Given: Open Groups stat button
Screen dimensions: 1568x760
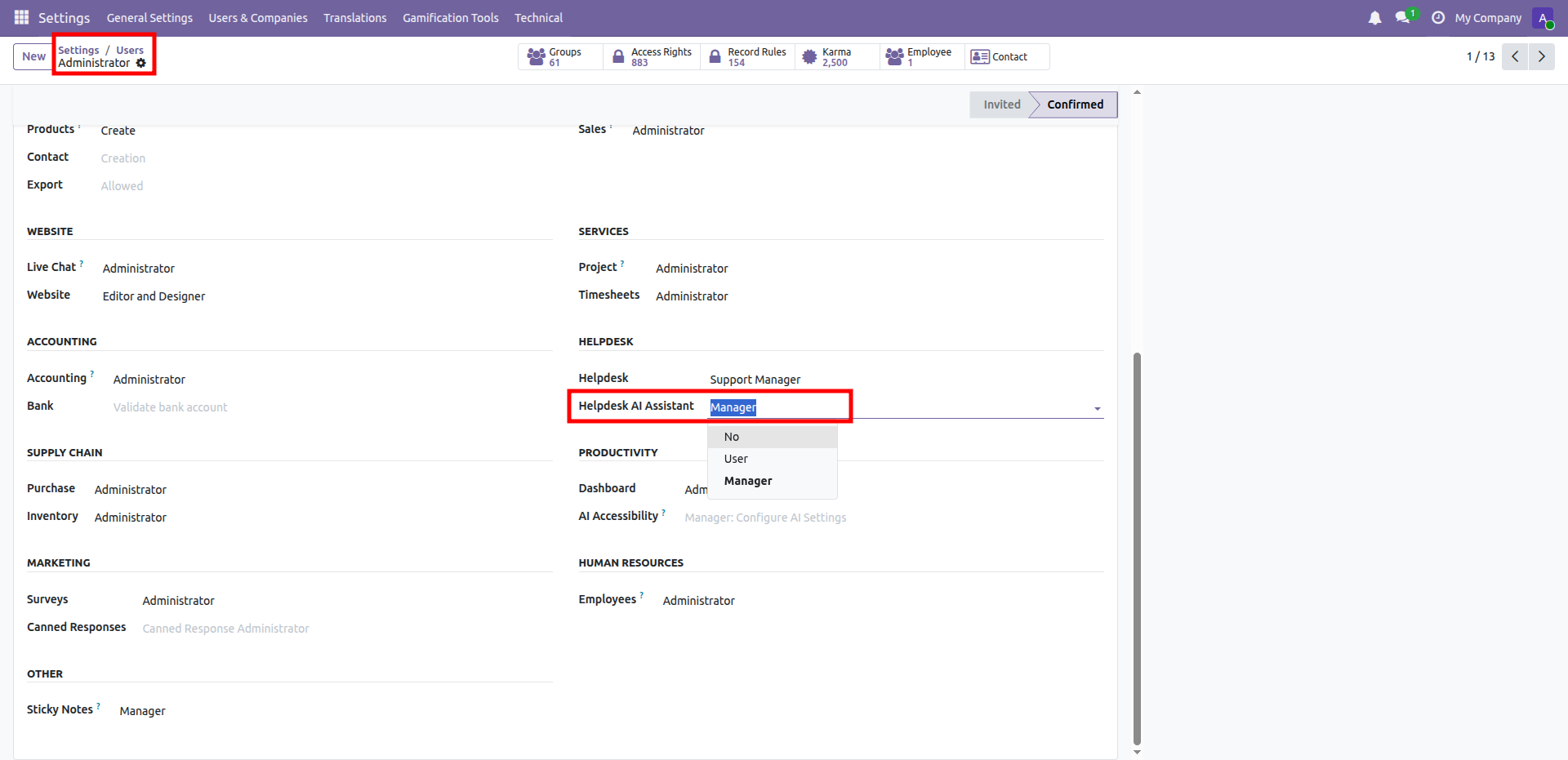Looking at the screenshot, I should [x=561, y=56].
